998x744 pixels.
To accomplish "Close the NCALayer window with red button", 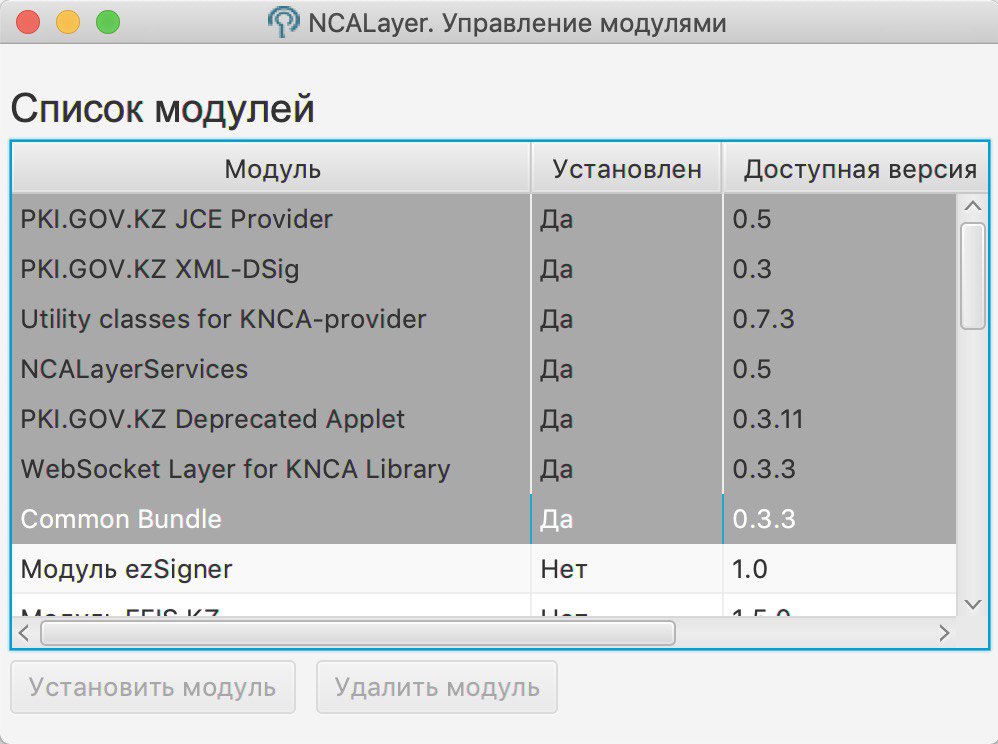I will (27, 22).
